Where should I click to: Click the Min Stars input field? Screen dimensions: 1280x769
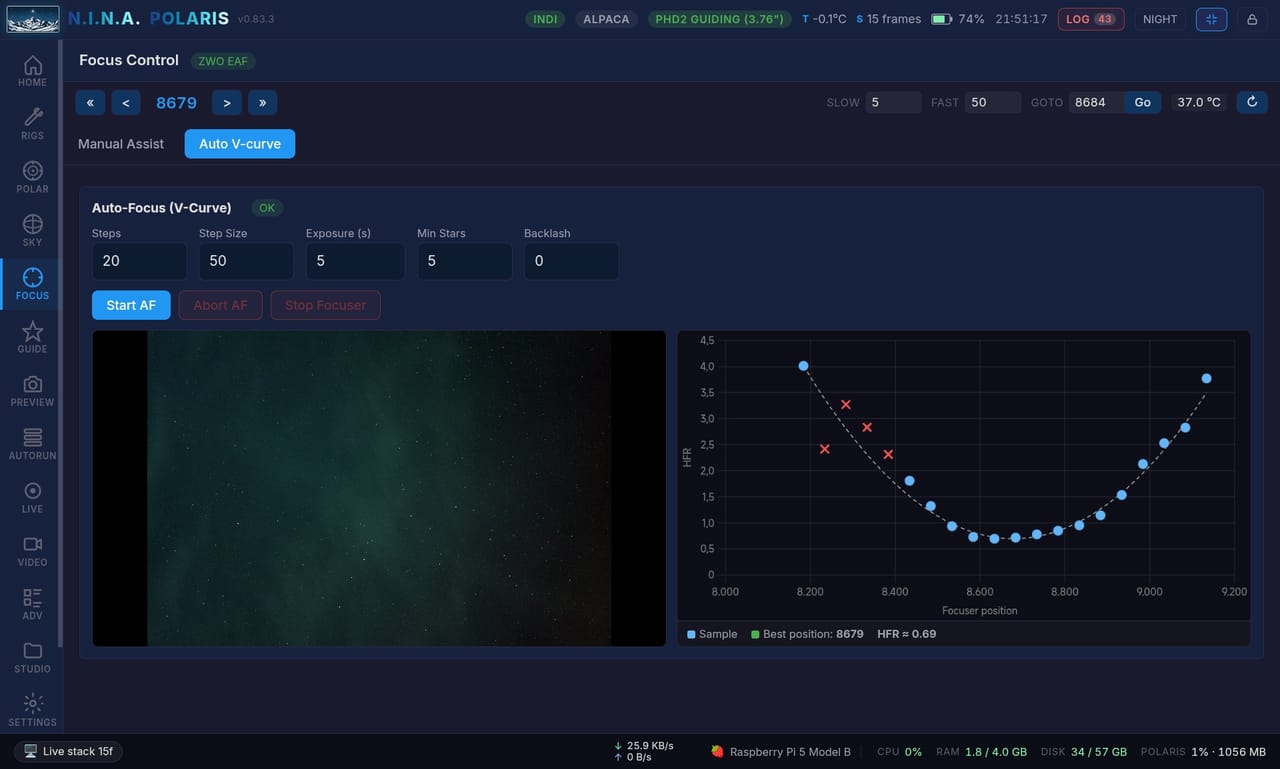pos(465,261)
